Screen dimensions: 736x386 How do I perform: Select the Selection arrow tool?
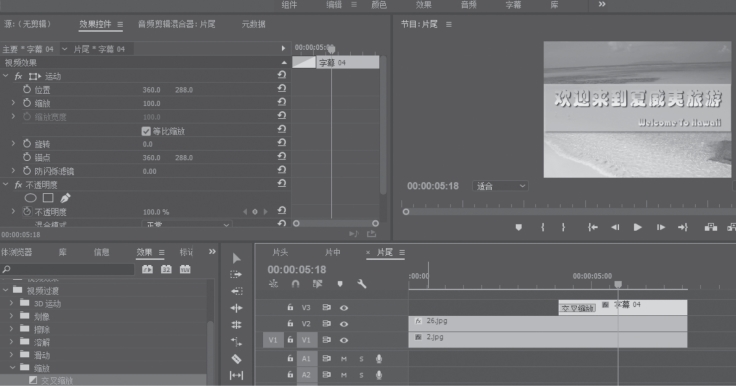click(236, 258)
